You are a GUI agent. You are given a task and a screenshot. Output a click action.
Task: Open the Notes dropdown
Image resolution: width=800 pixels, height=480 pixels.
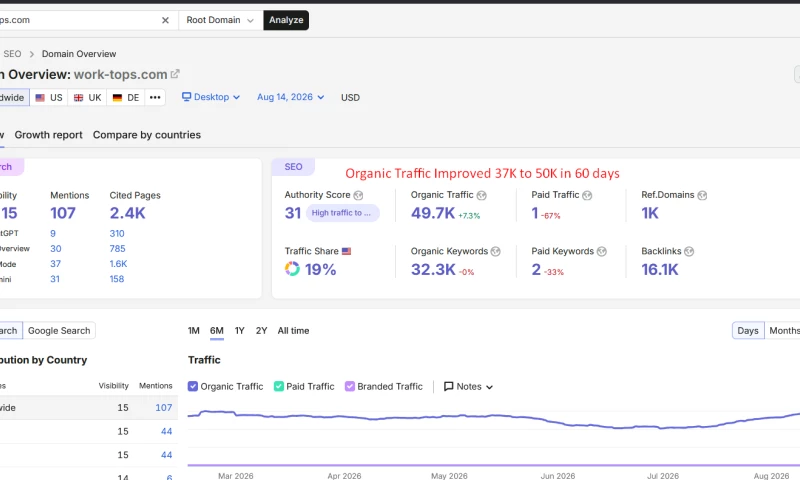[468, 387]
